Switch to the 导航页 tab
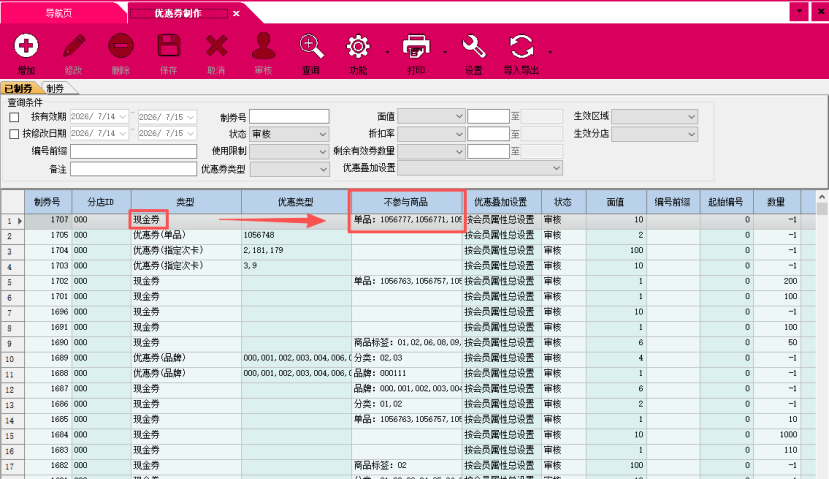Image resolution: width=829 pixels, height=479 pixels. [x=59, y=14]
